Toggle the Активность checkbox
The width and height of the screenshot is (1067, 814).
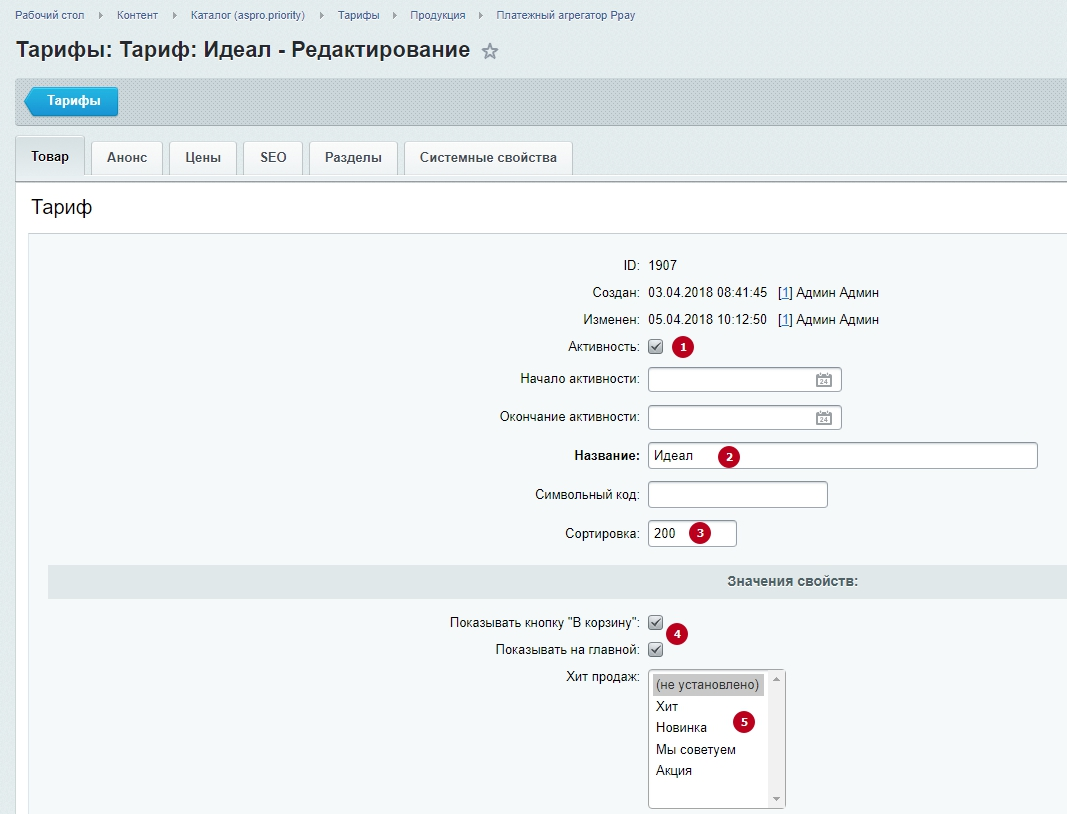tap(655, 346)
